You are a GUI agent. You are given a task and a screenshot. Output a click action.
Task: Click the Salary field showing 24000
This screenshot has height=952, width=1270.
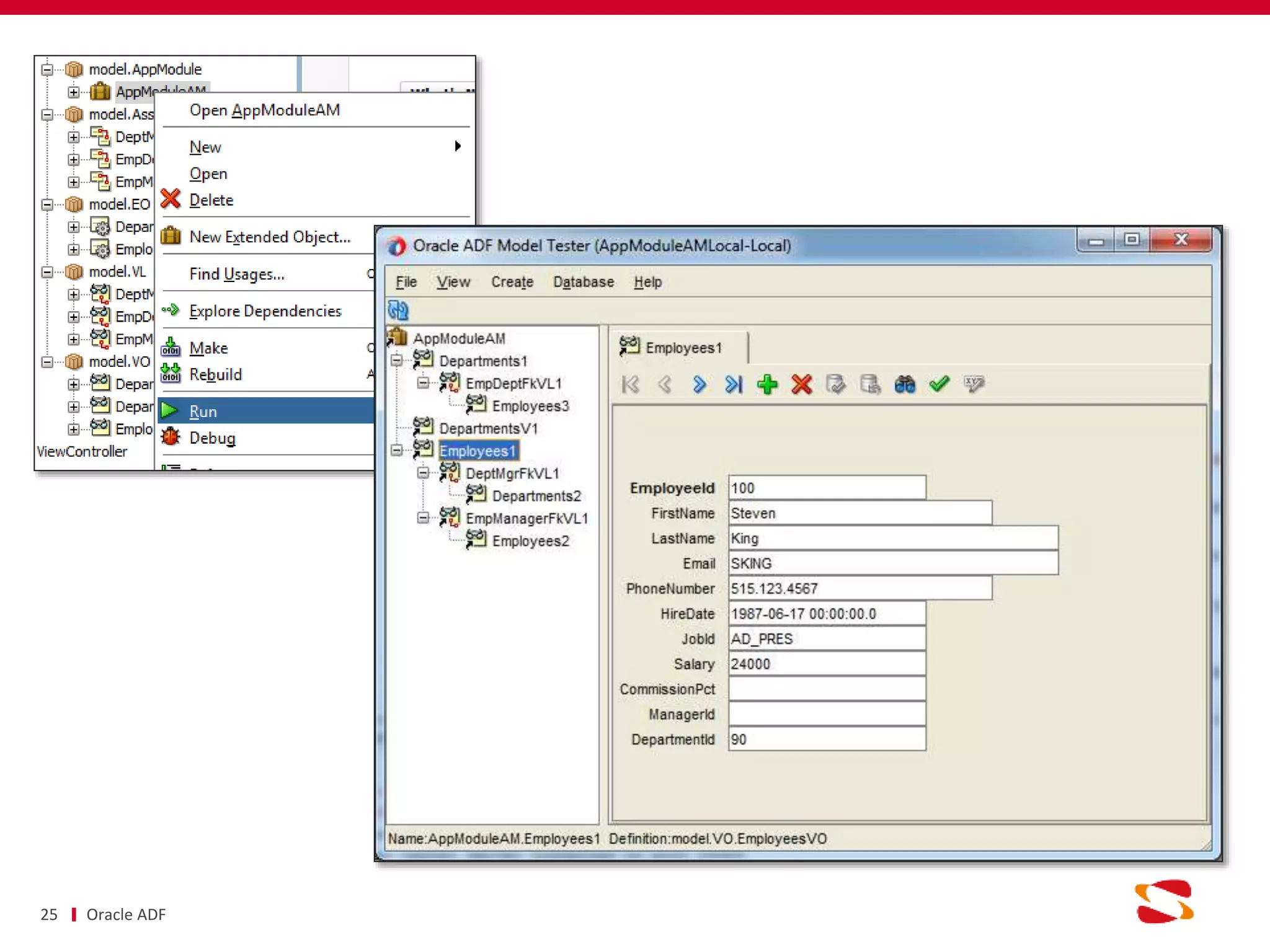click(x=827, y=664)
